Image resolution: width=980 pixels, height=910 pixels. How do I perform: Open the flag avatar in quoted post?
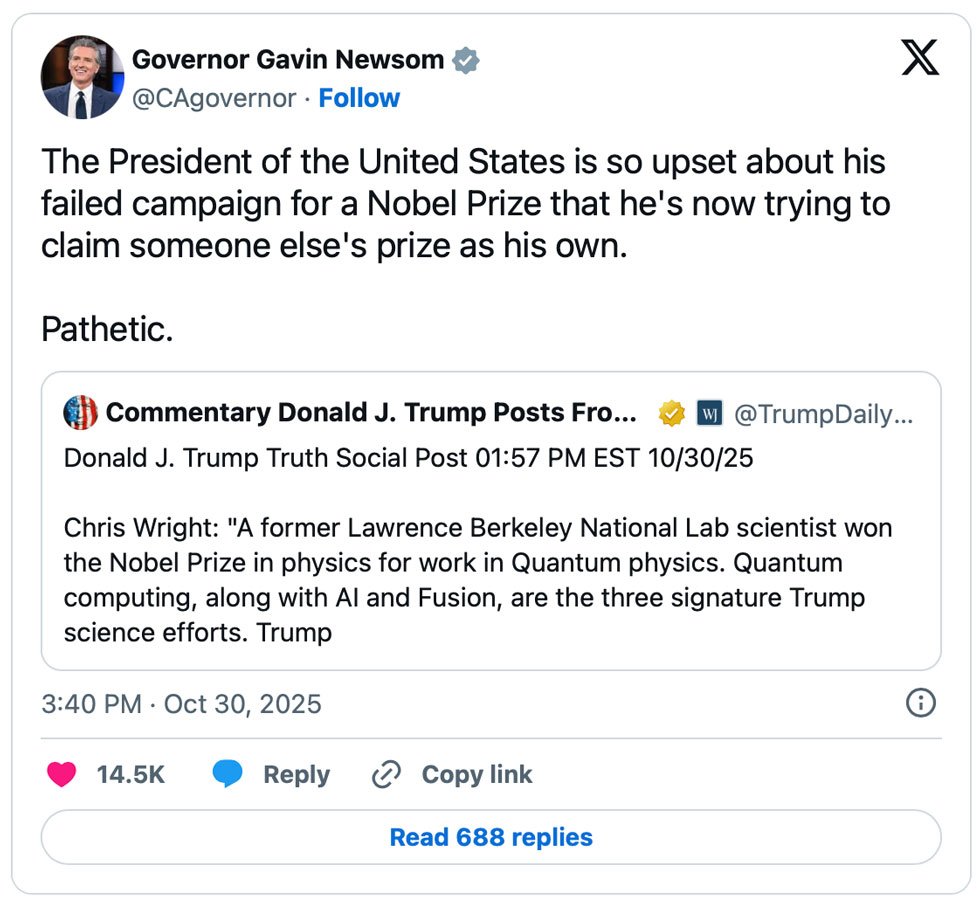(80, 412)
